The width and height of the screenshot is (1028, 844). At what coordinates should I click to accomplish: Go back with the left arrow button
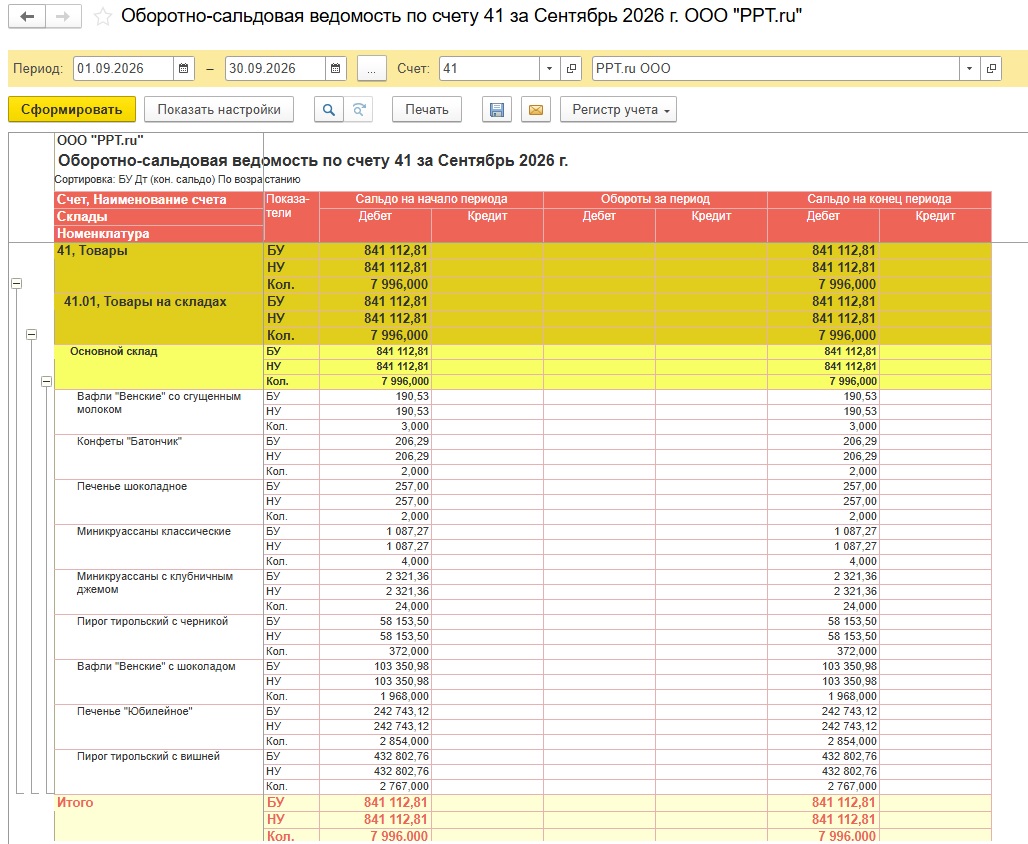[27, 16]
